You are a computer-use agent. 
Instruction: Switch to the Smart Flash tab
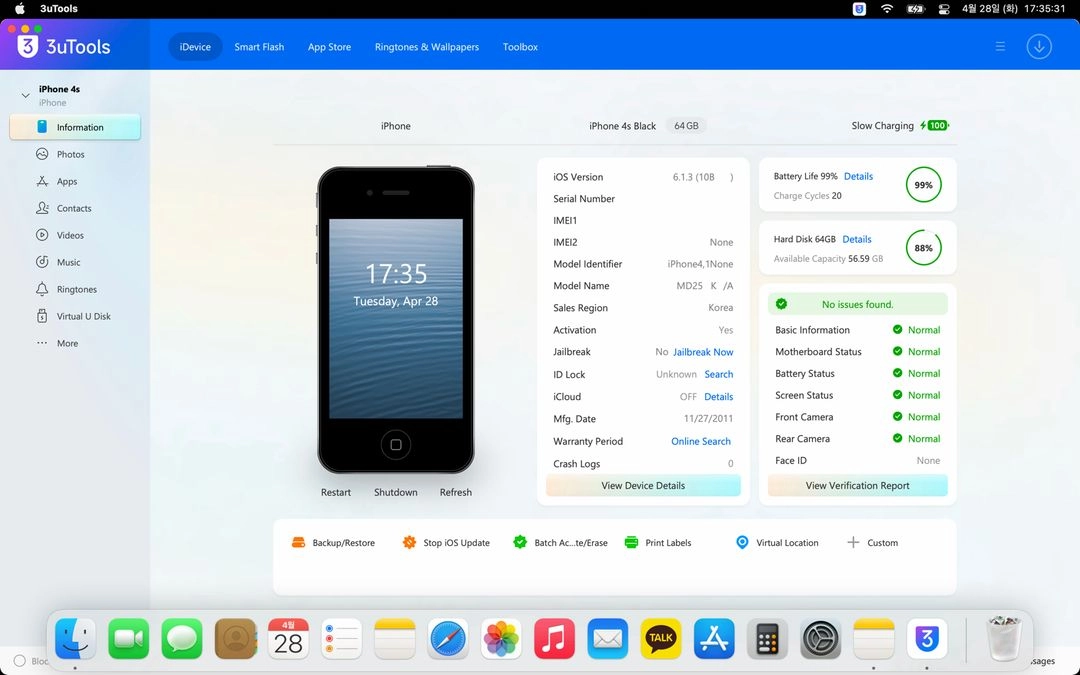259,47
